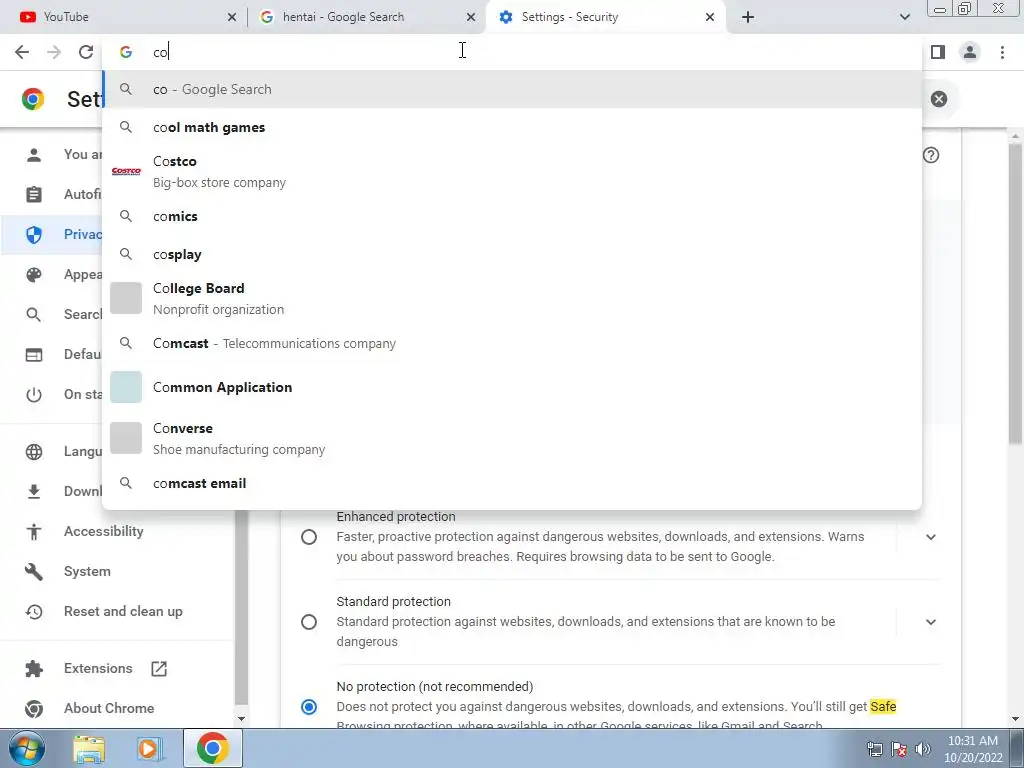Switch to the hentai Google Search tab
The height and width of the screenshot is (768, 1024).
pyautogui.click(x=366, y=17)
